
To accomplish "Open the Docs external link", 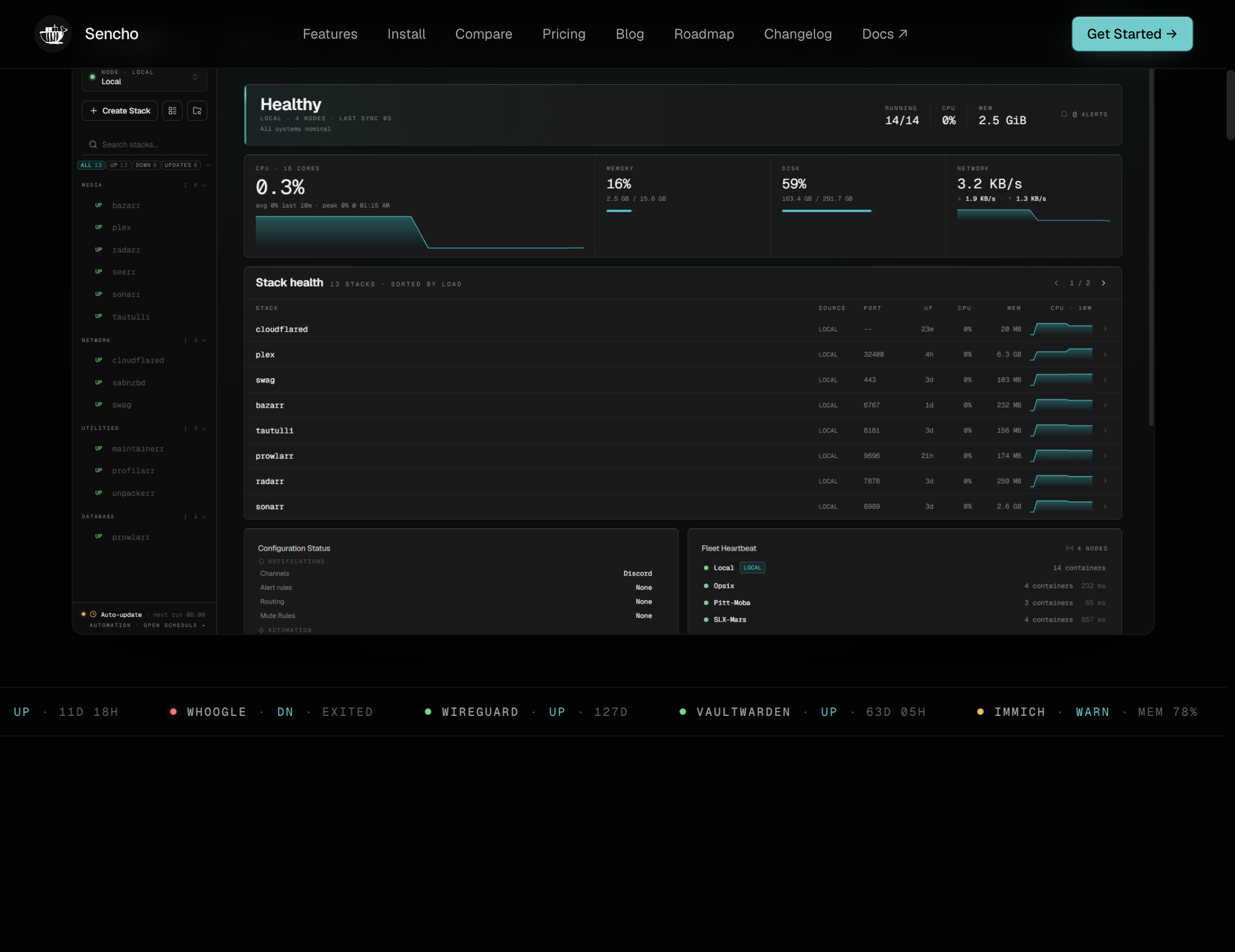I will click(884, 34).
